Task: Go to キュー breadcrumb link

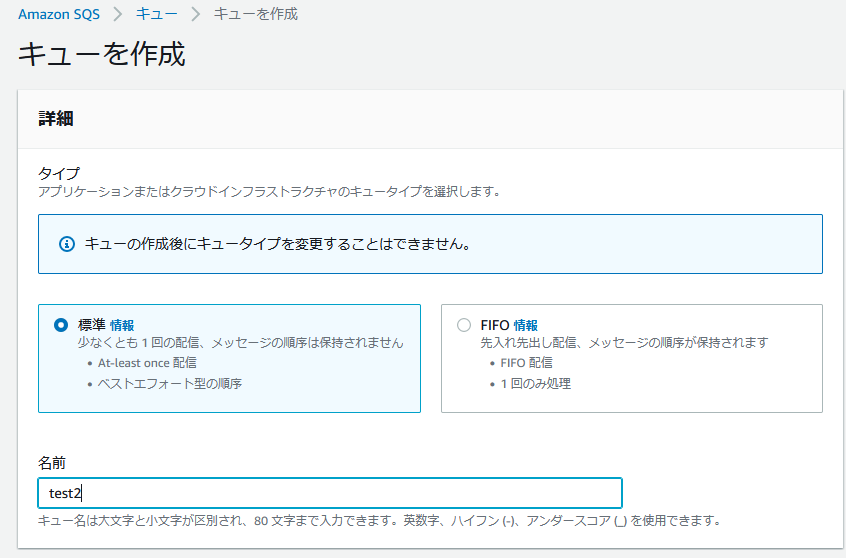Action: [x=156, y=14]
